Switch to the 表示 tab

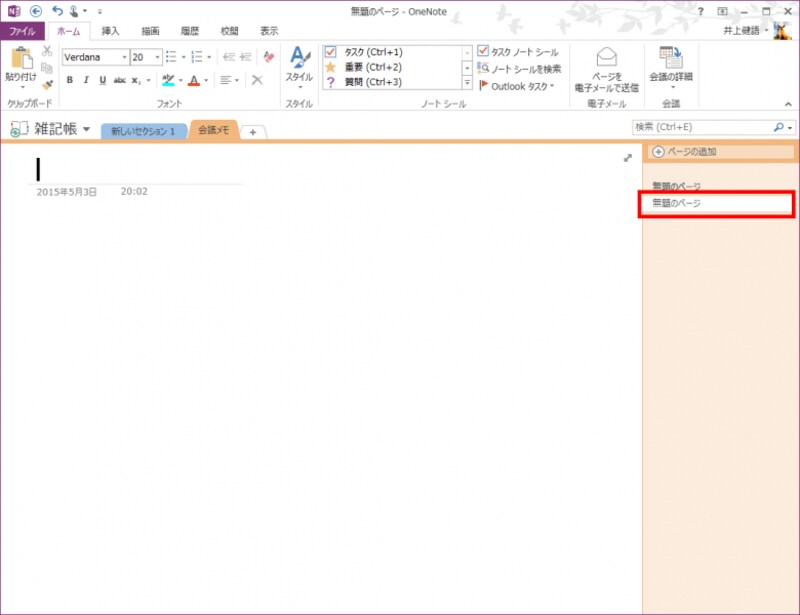click(x=269, y=31)
